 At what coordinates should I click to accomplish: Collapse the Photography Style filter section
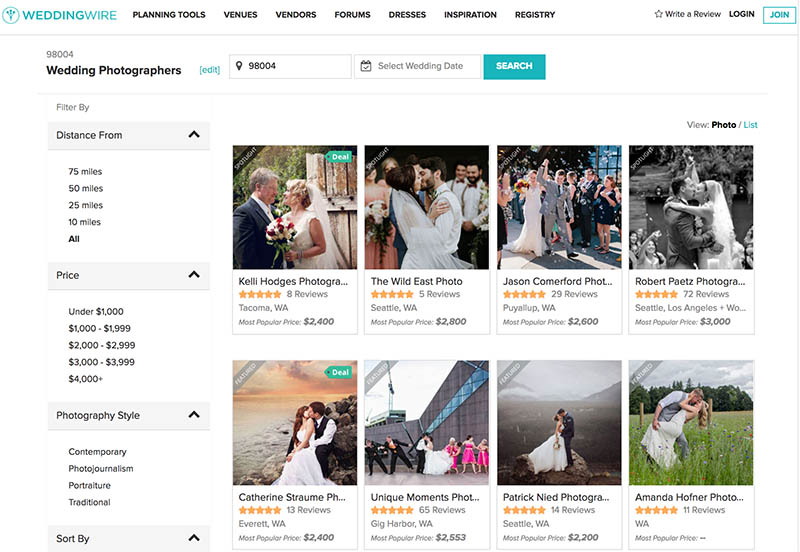point(194,415)
